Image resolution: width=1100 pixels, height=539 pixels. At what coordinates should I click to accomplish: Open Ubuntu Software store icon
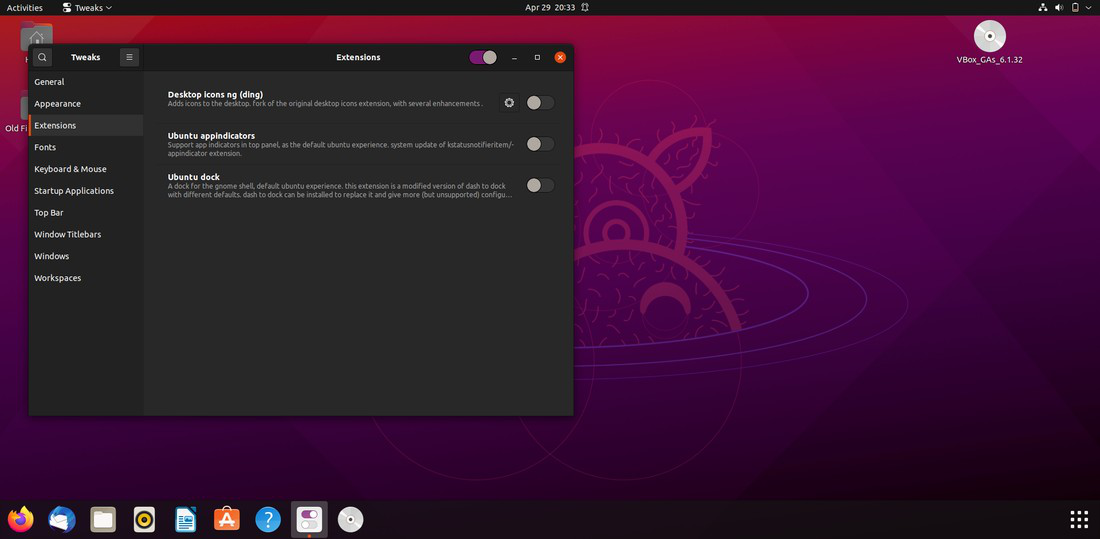tap(227, 520)
